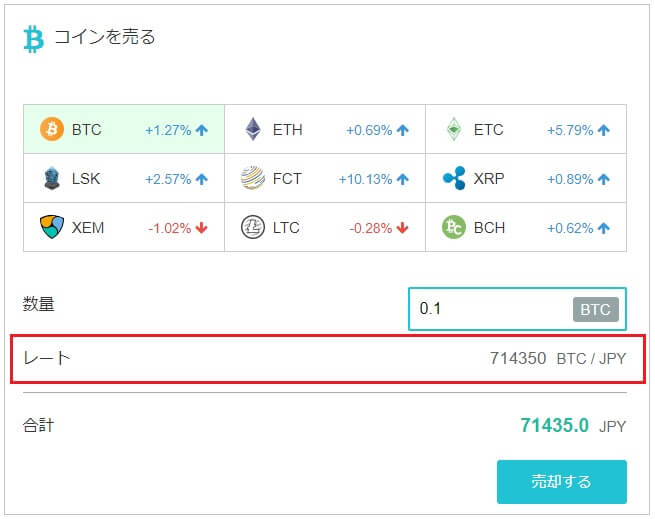
Task: Click the 71435.0 JPY total amount
Action: 573,426
